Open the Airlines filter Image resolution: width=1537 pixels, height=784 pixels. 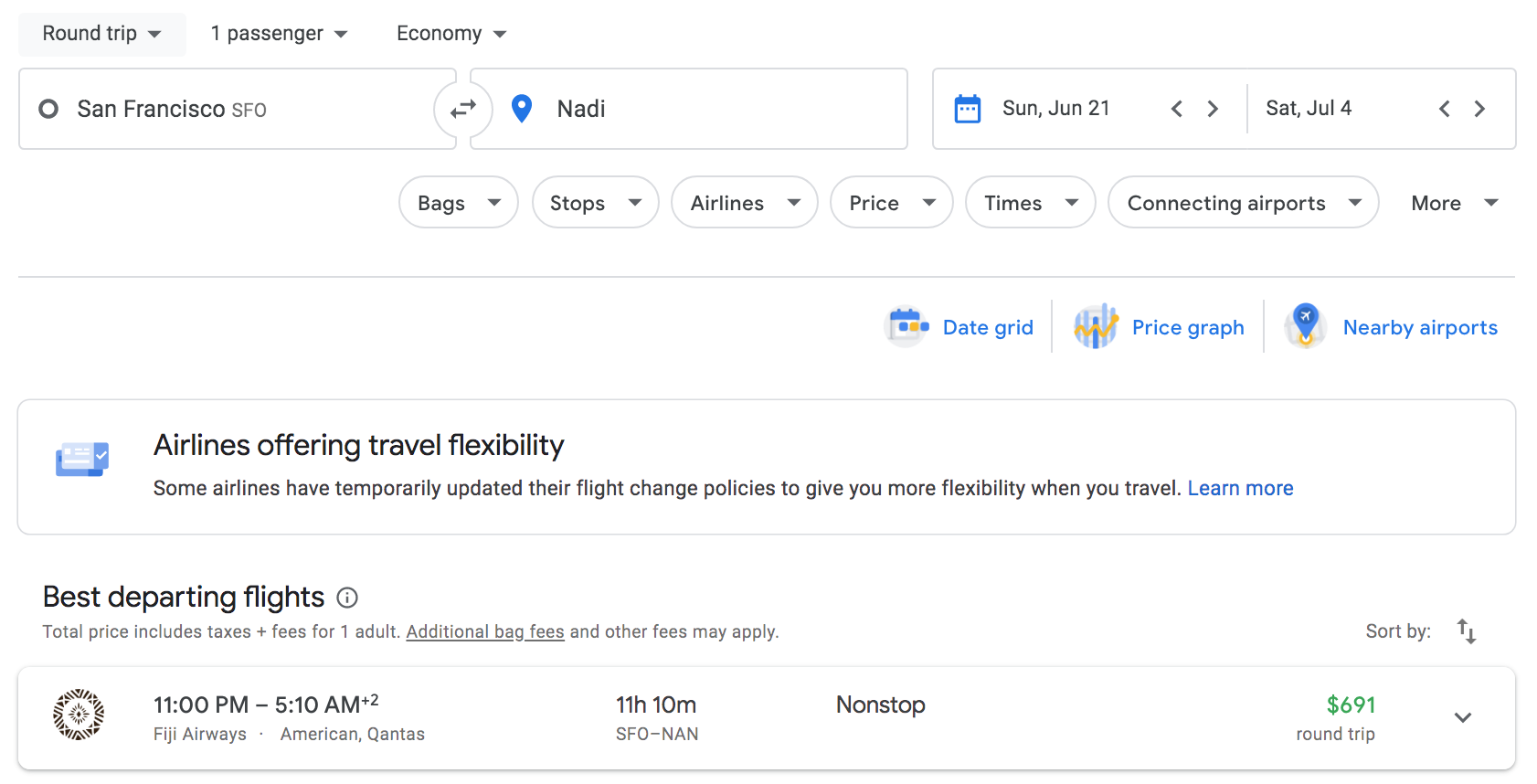coord(745,202)
